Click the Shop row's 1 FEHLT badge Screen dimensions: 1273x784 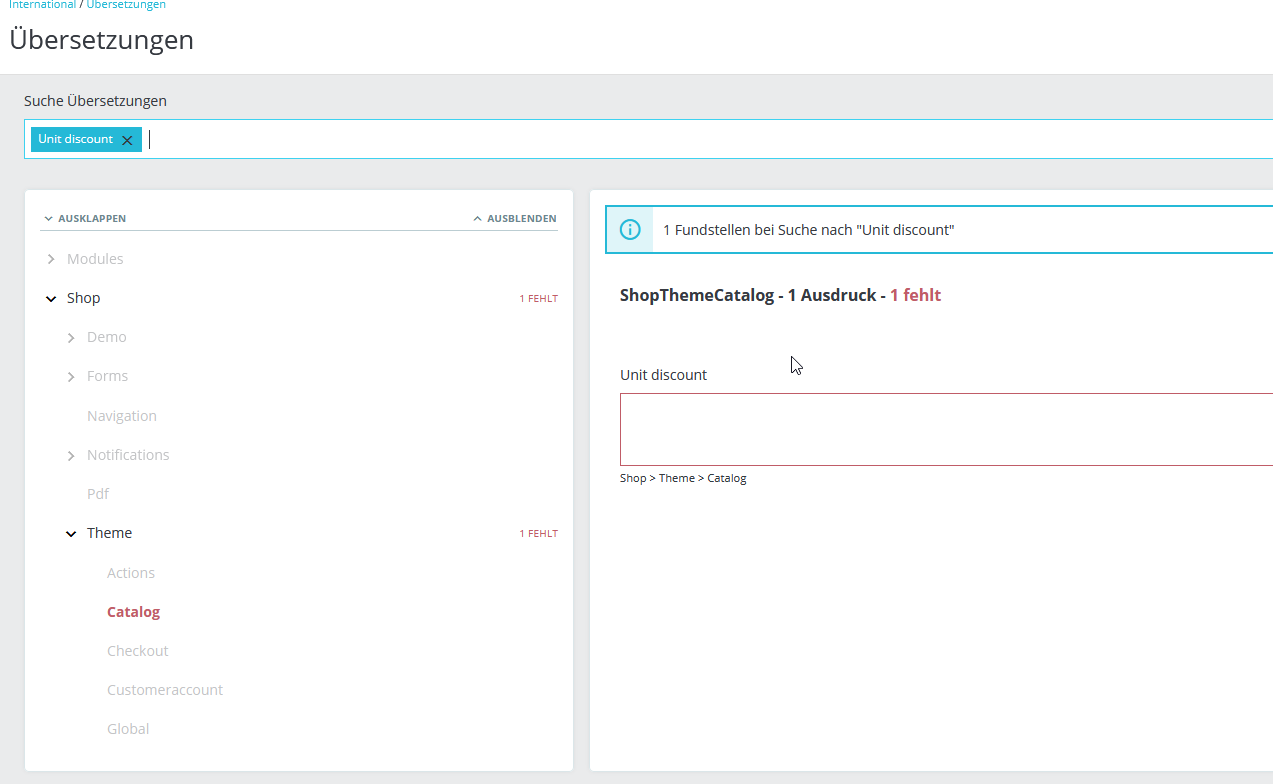538,299
